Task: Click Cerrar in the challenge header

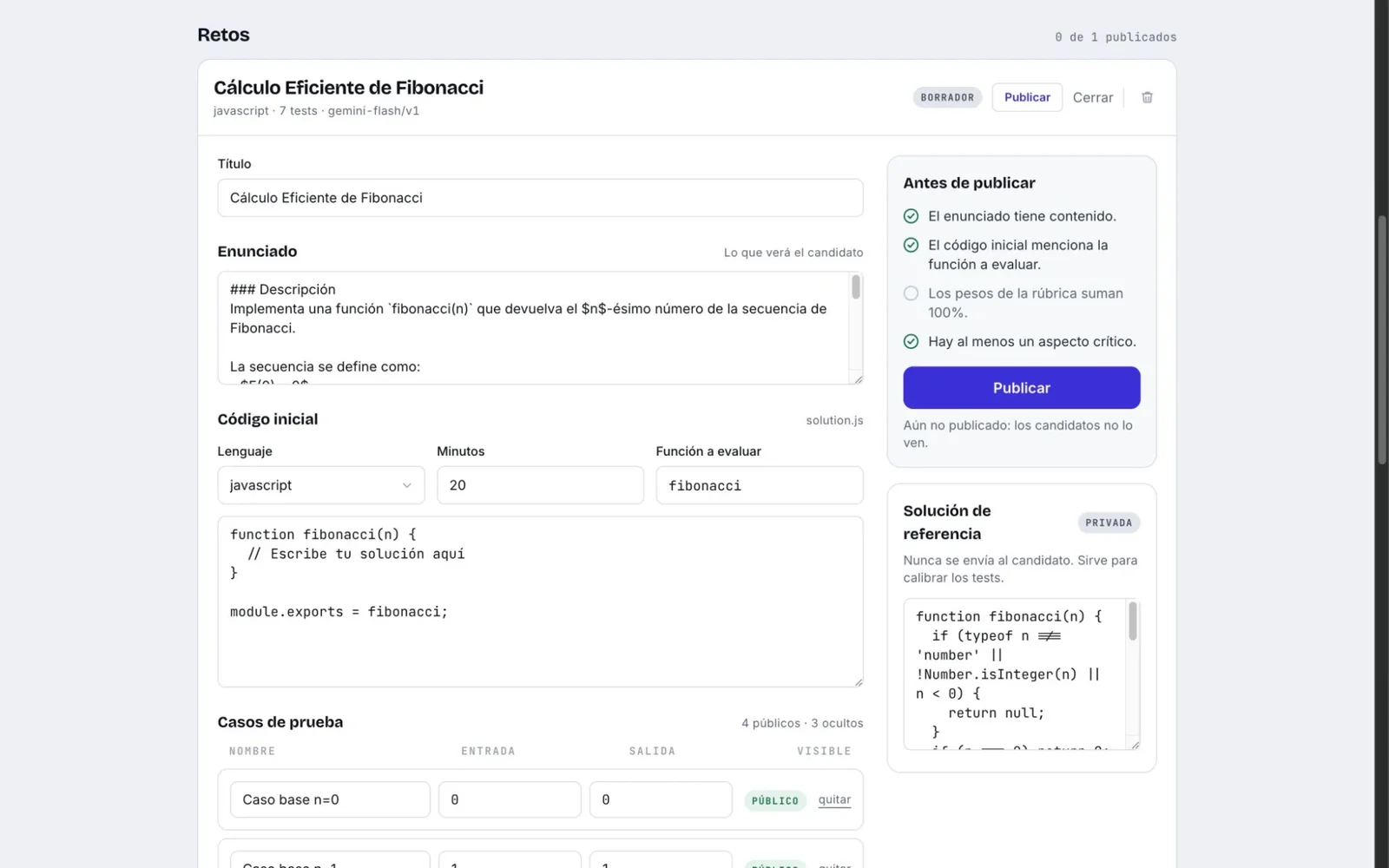Action: [1092, 97]
